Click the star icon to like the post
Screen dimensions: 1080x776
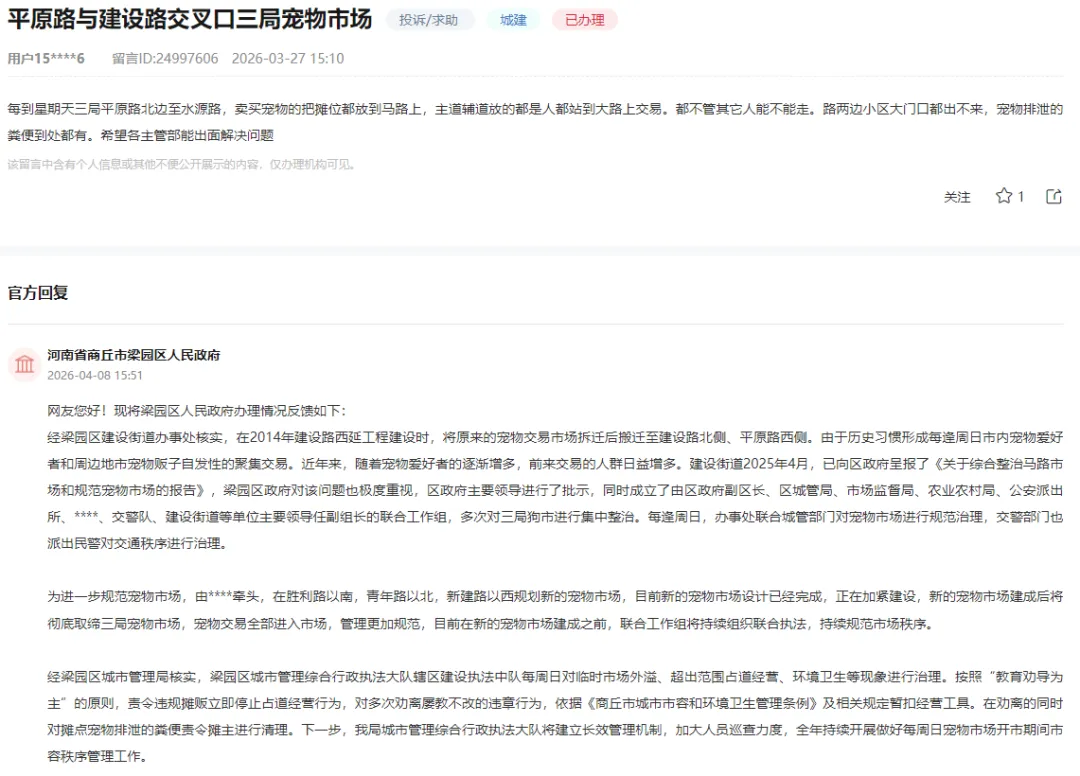point(1006,197)
